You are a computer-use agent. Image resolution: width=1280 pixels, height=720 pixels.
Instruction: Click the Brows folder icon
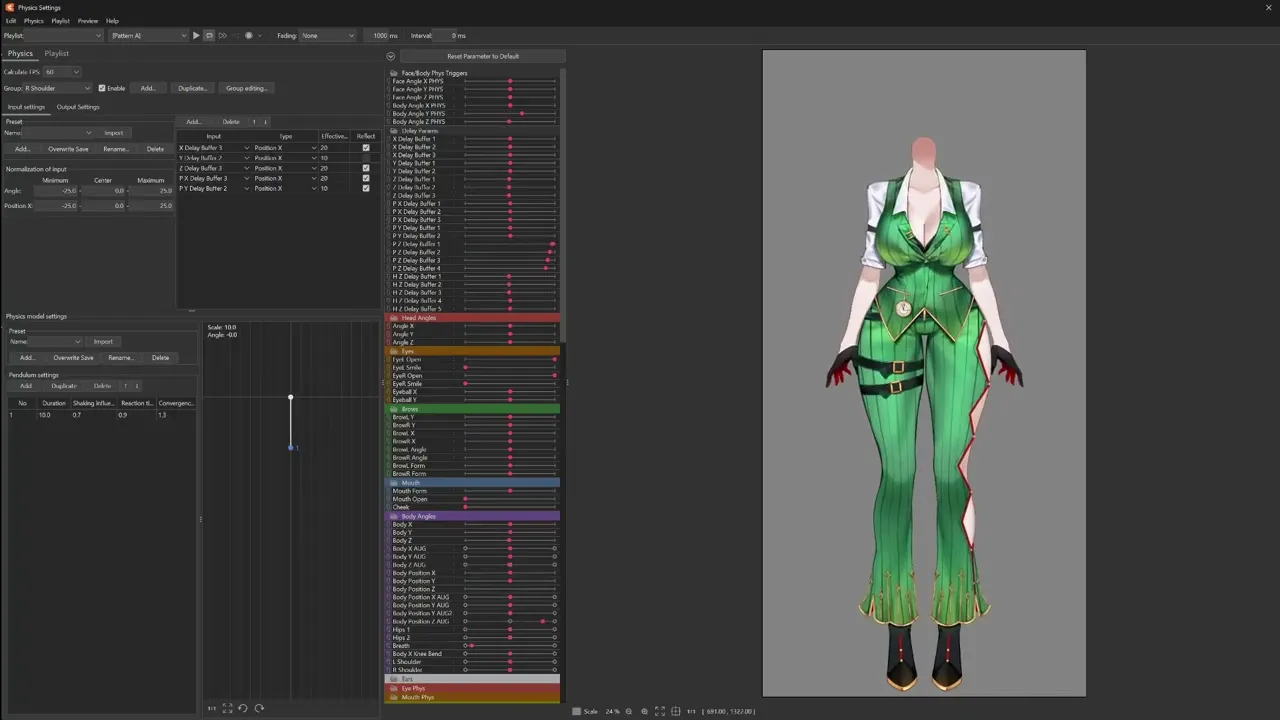(x=394, y=409)
